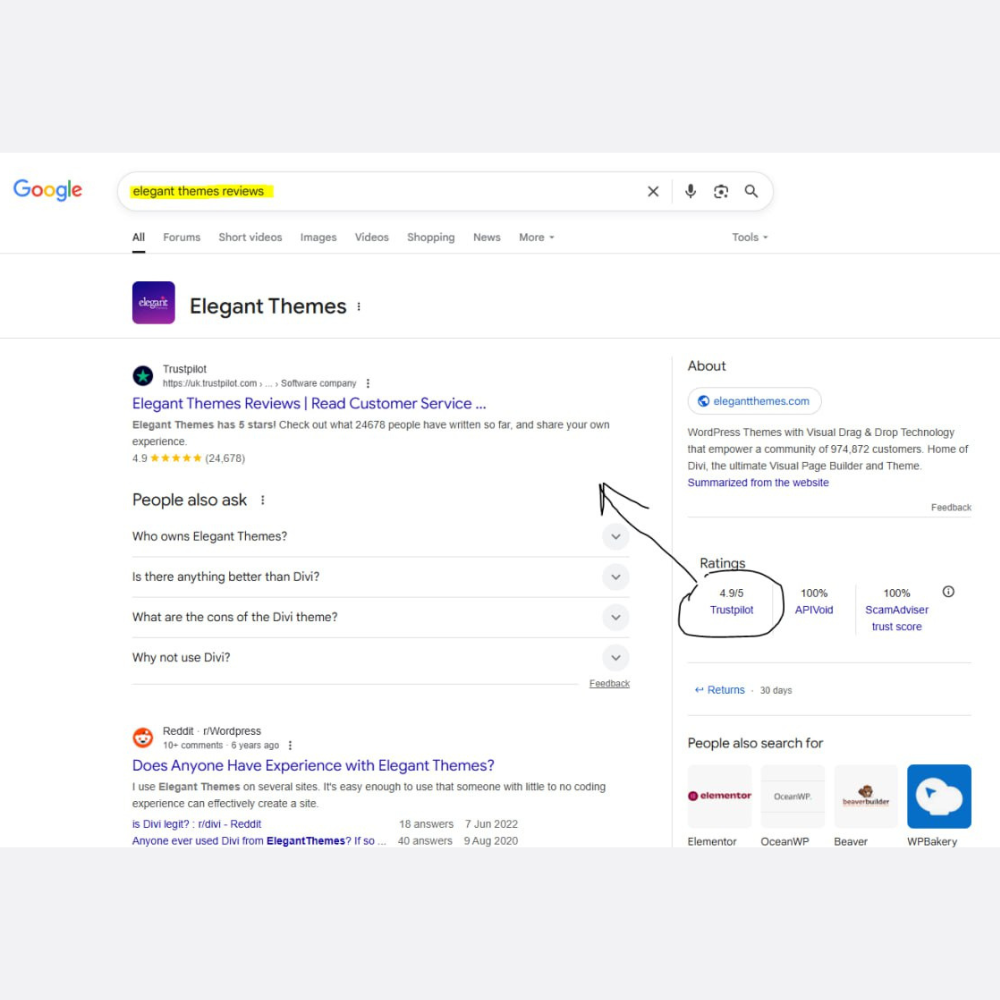Switch to the Forums tab
The height and width of the screenshot is (1000, 1000).
click(x=182, y=237)
